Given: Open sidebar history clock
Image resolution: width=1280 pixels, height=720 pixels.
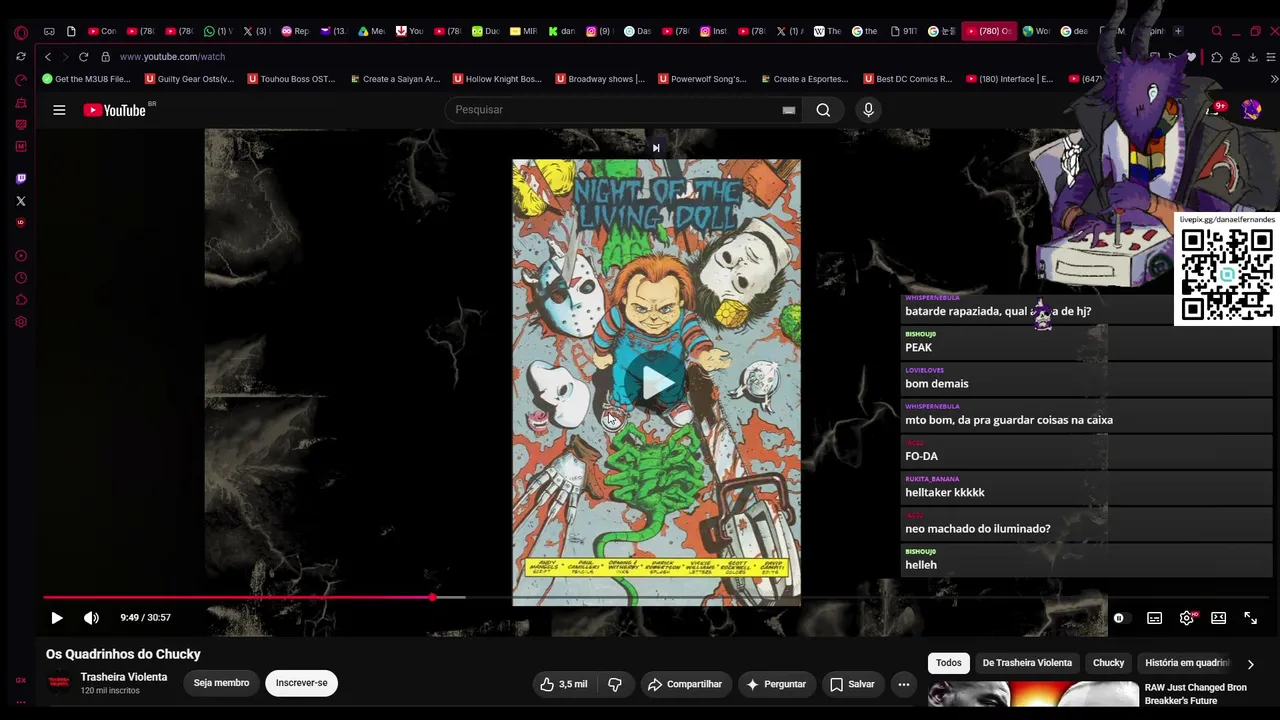Looking at the screenshot, I should pos(21,278).
